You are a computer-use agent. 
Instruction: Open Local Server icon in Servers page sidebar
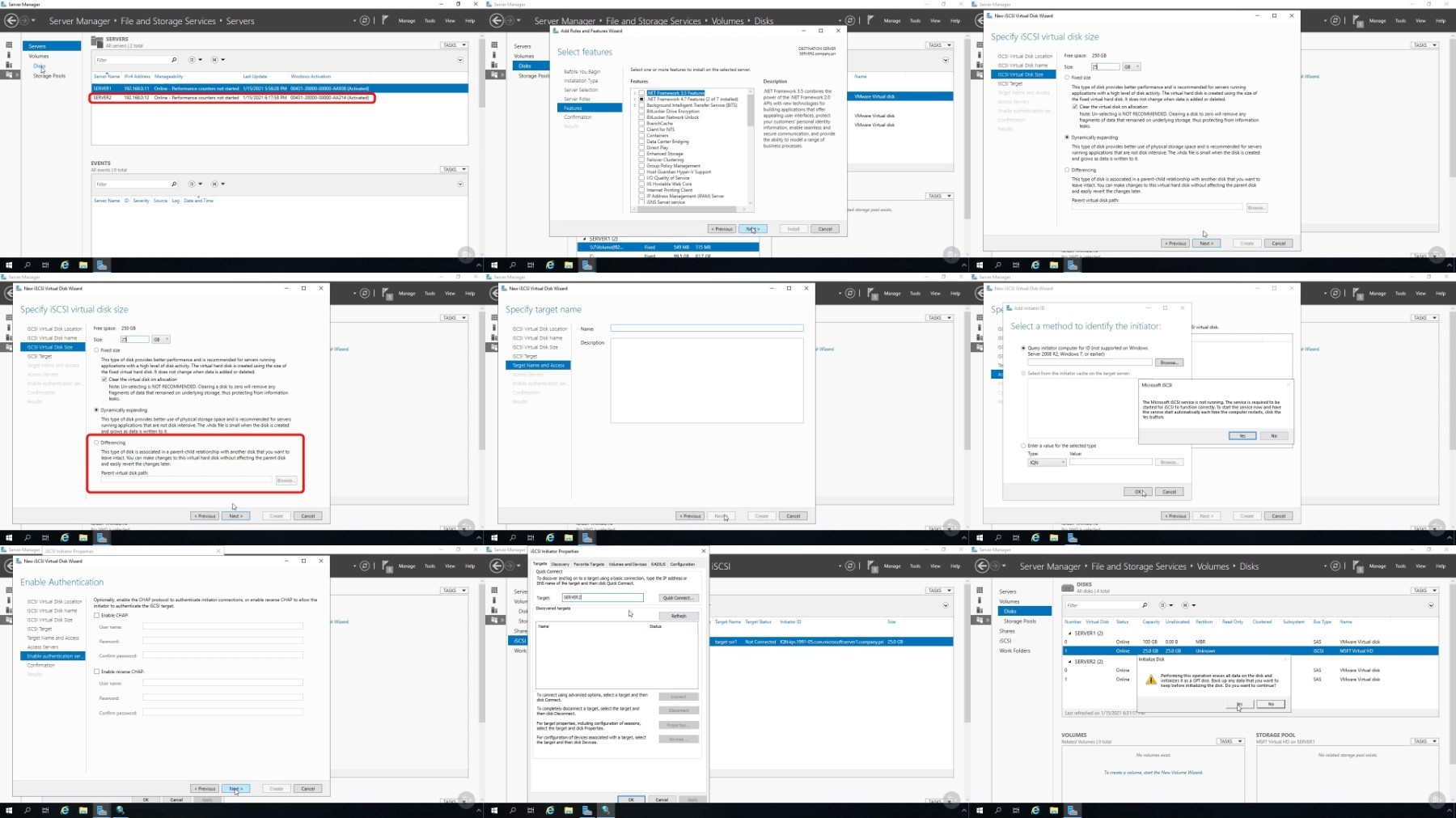(9, 55)
